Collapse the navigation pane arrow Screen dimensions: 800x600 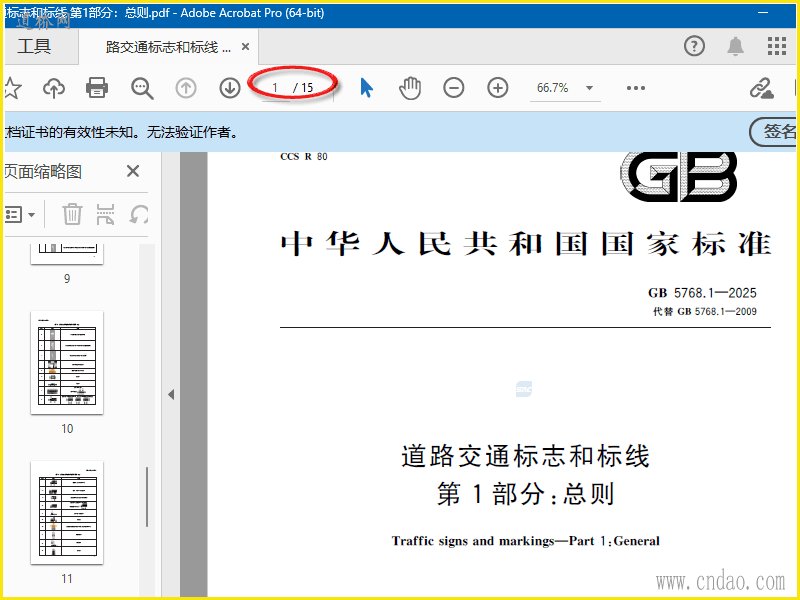click(x=171, y=394)
